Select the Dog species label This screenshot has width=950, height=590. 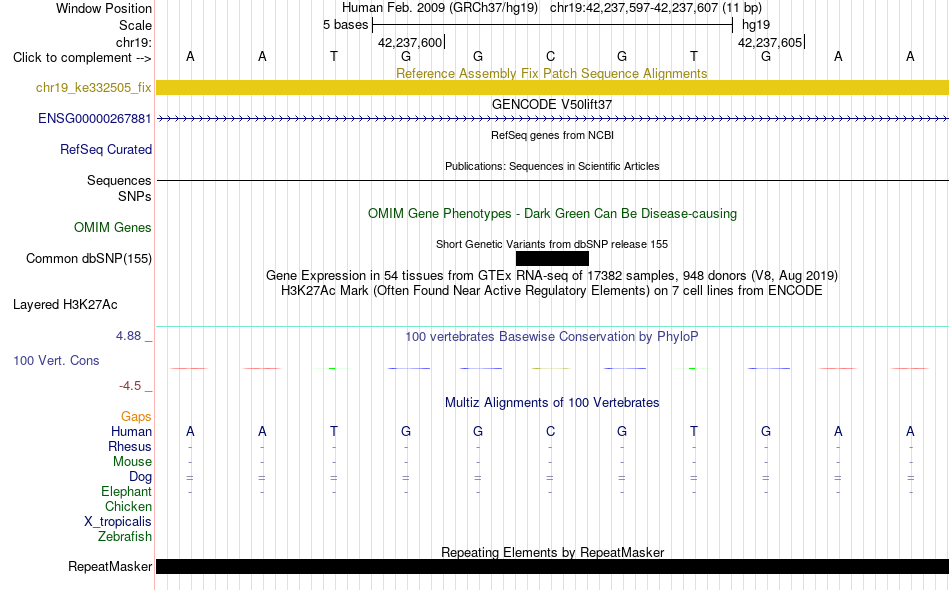140,476
